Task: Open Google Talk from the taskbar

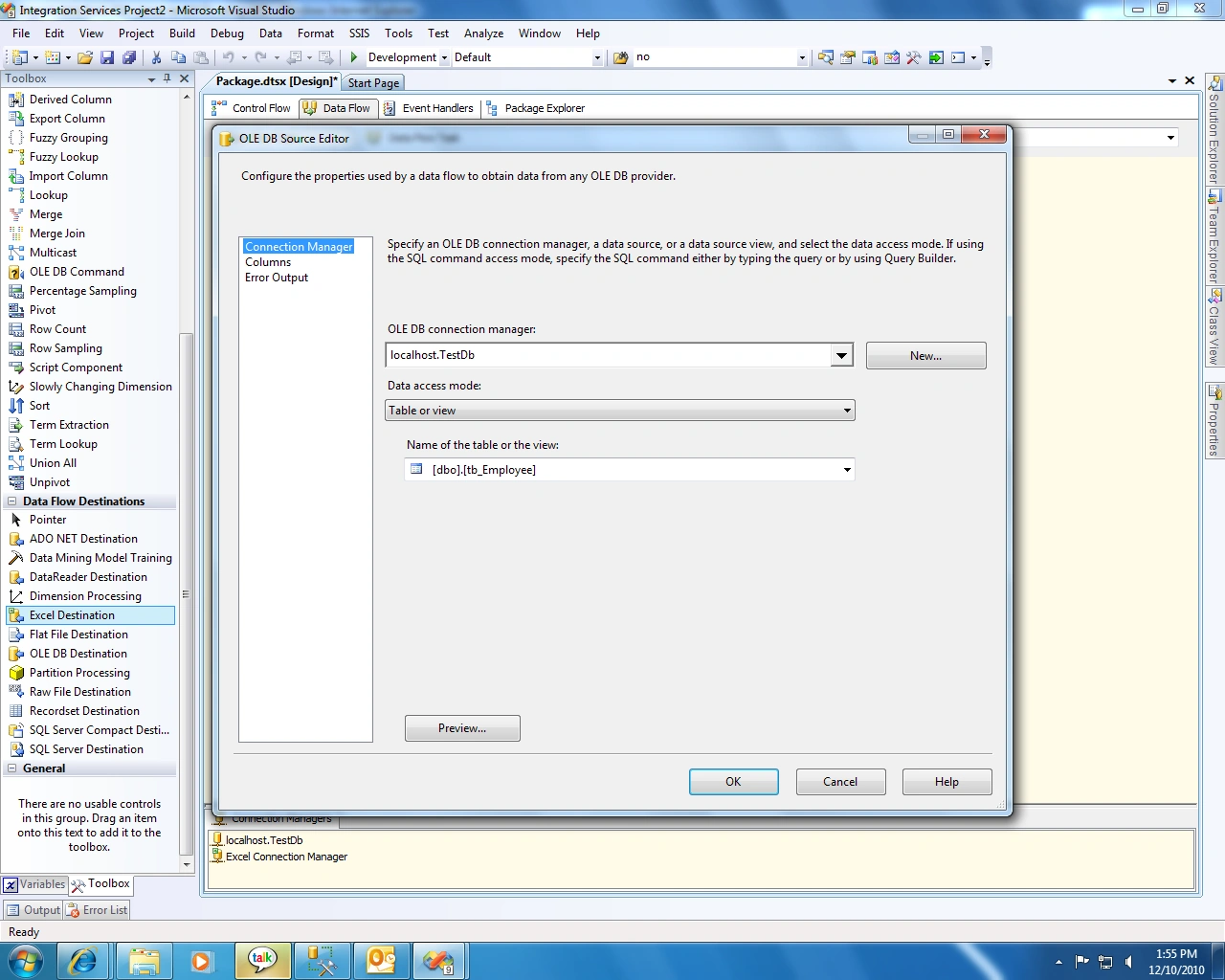Action: point(262,961)
